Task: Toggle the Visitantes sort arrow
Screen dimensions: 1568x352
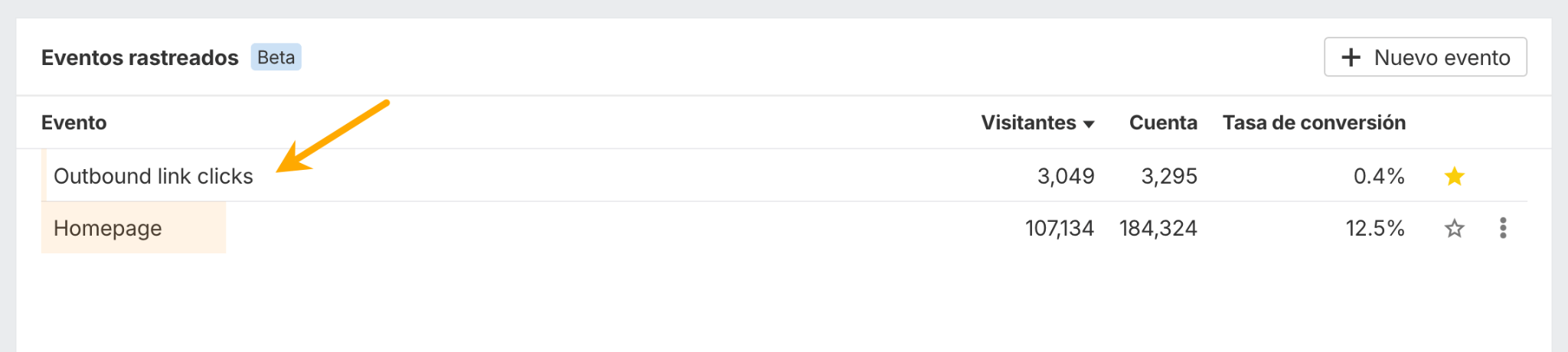Action: (1089, 124)
